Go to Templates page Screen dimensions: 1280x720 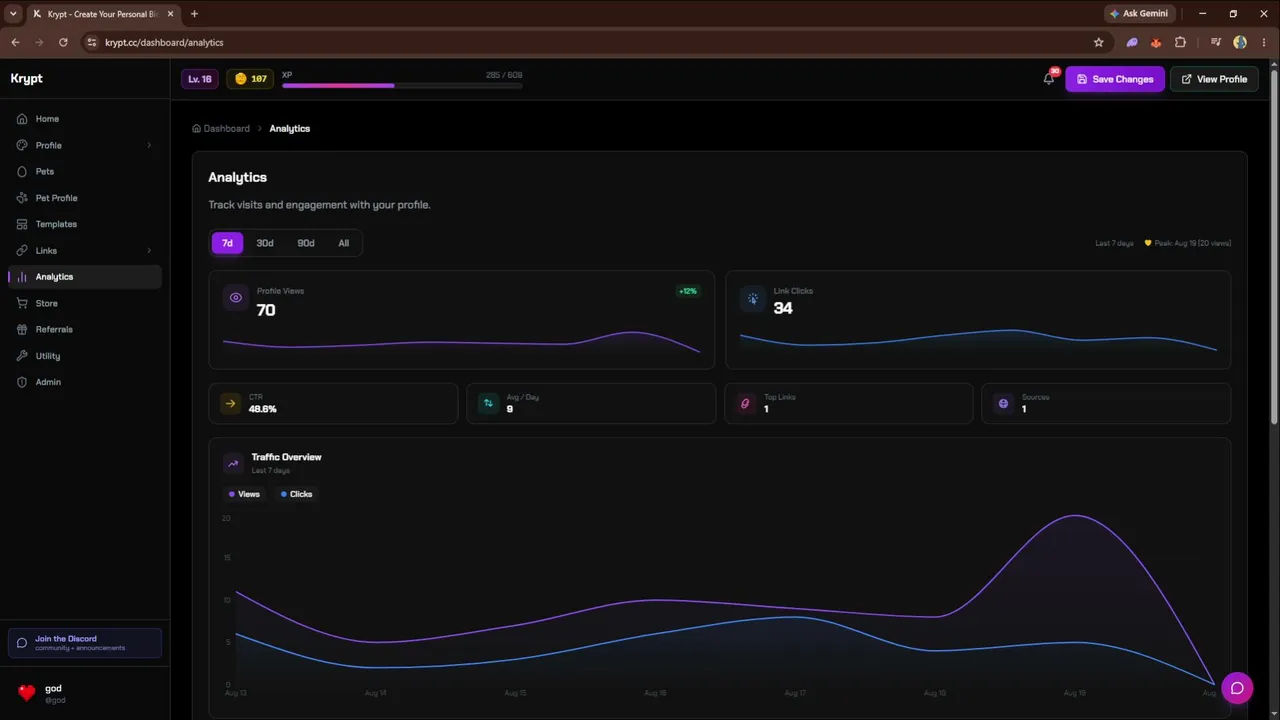coord(84,224)
